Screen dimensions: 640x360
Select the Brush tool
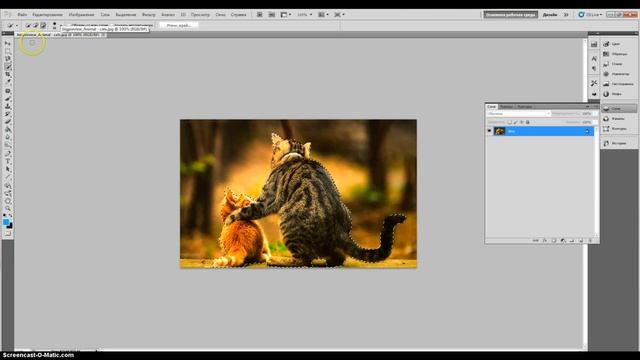pyautogui.click(x=8, y=99)
